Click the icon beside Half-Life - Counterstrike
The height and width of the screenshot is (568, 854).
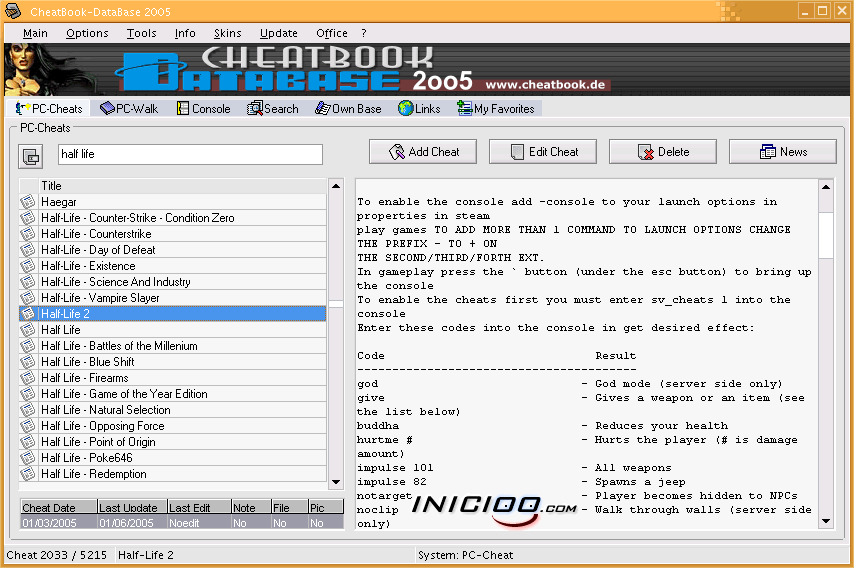click(x=28, y=234)
